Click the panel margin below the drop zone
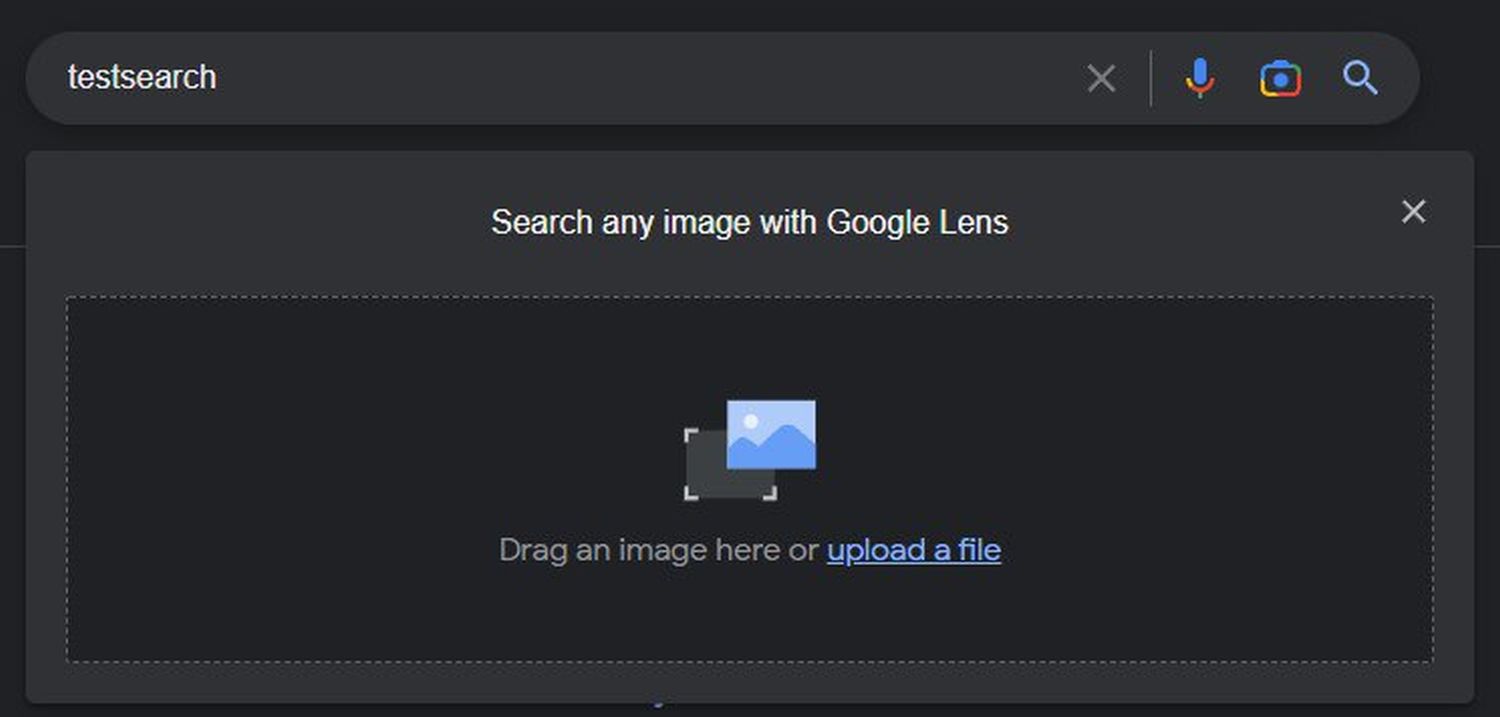This screenshot has height=717, width=1500. (x=750, y=681)
